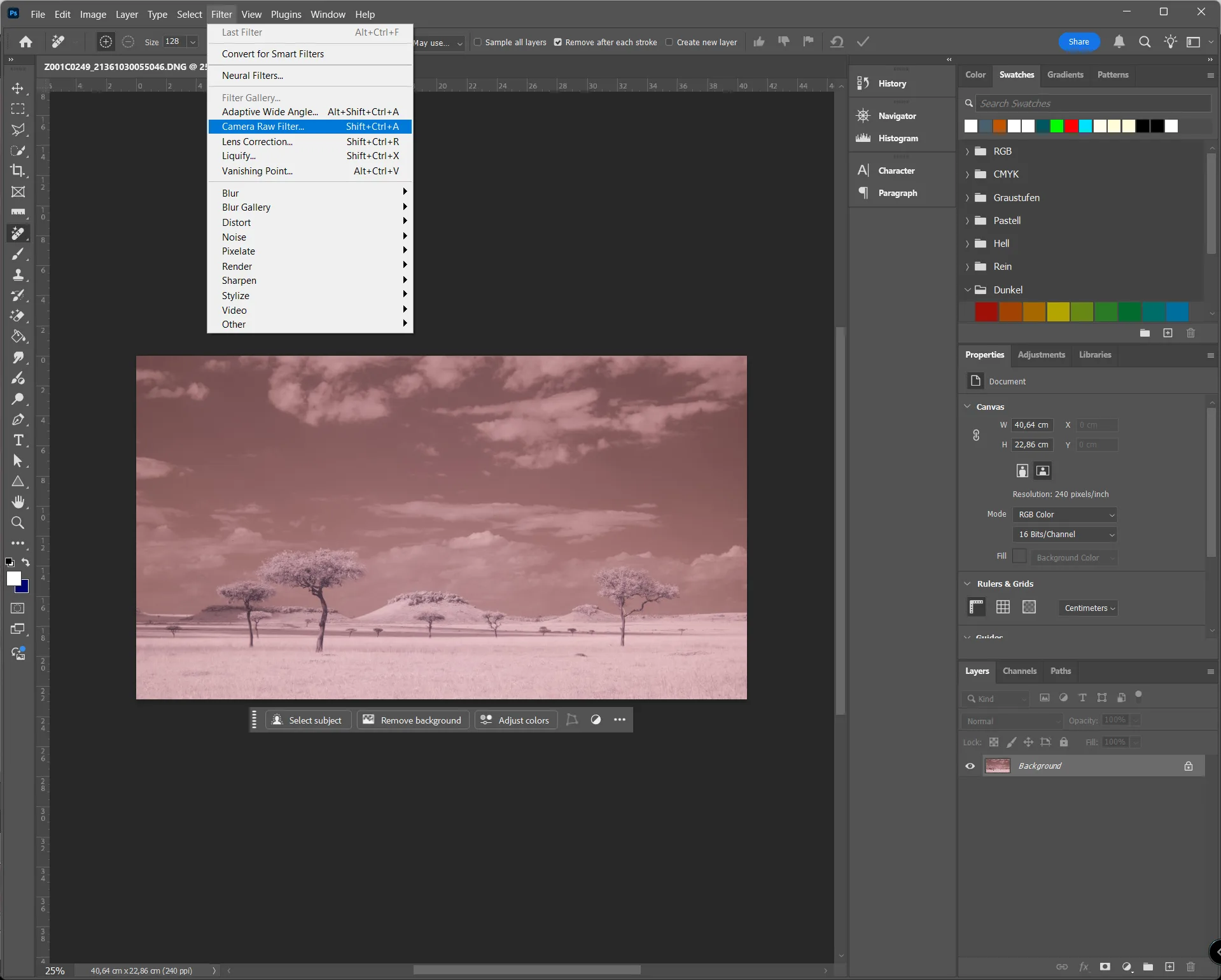This screenshot has width=1221, height=980.
Task: Select the Crop tool
Action: coord(18,171)
